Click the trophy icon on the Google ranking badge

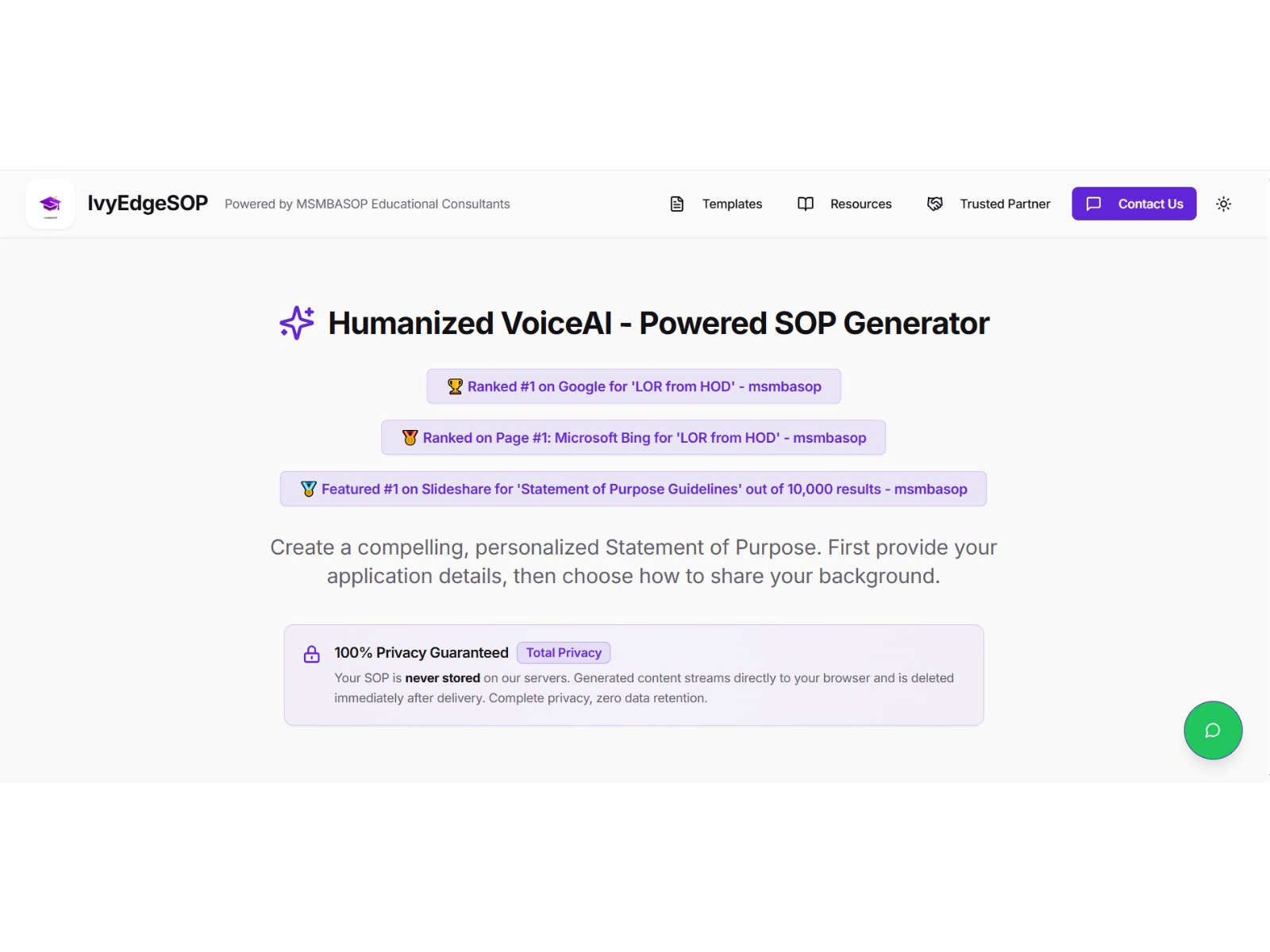453,386
